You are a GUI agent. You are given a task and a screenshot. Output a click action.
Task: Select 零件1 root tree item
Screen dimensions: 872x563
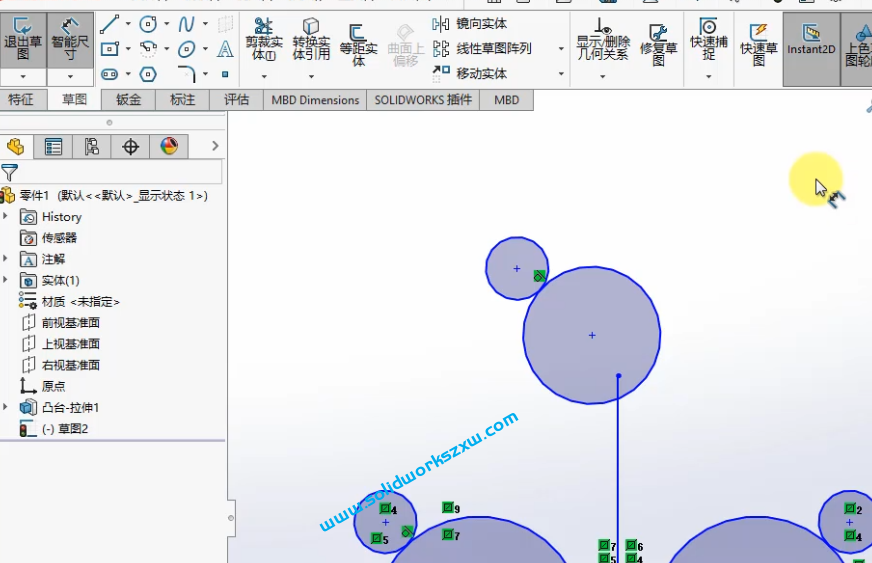point(106,195)
